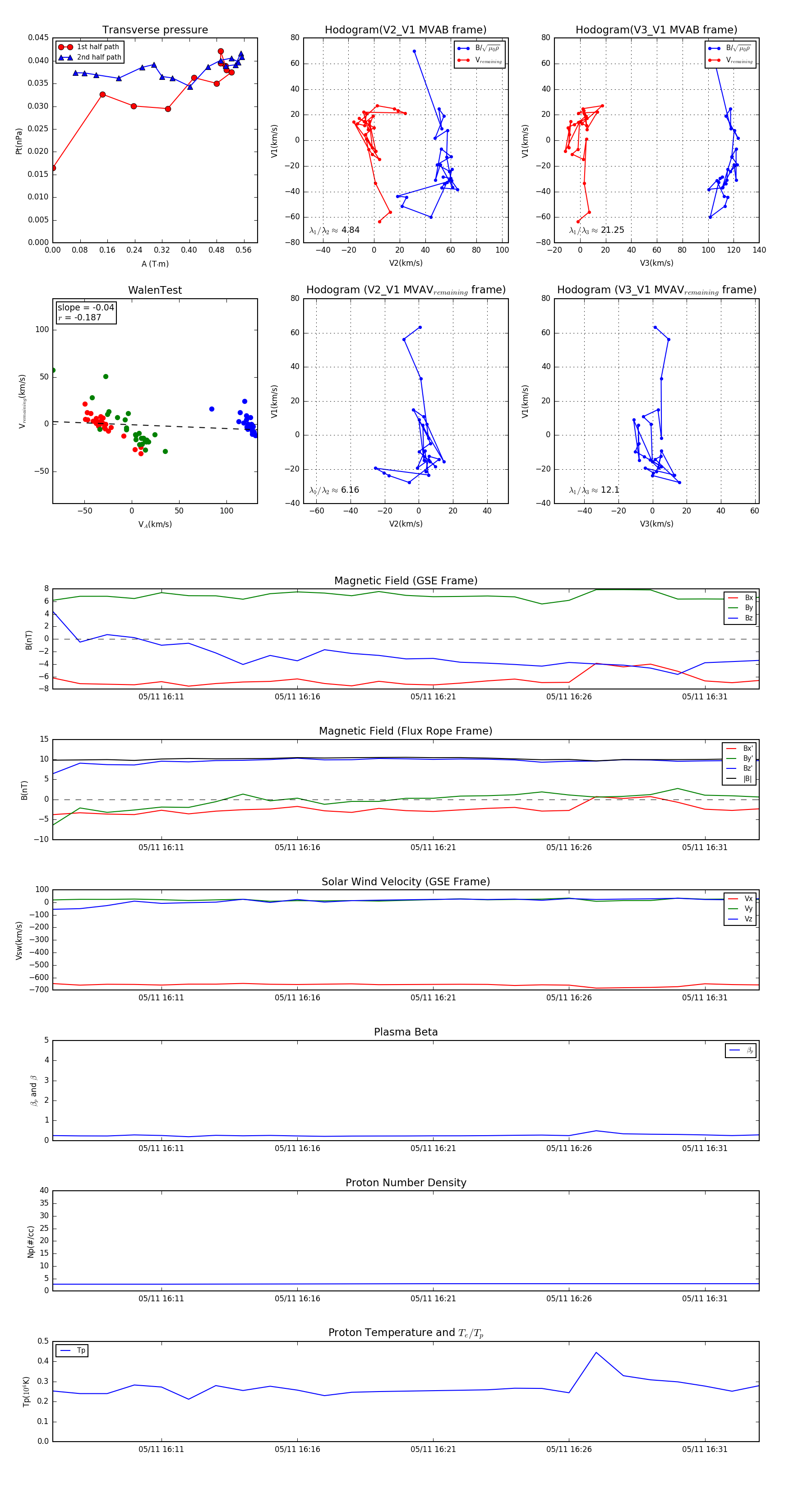Click the "A (T·m)" x-axis label
Image resolution: width=812 pixels, height=1489 pixels.
point(155,264)
